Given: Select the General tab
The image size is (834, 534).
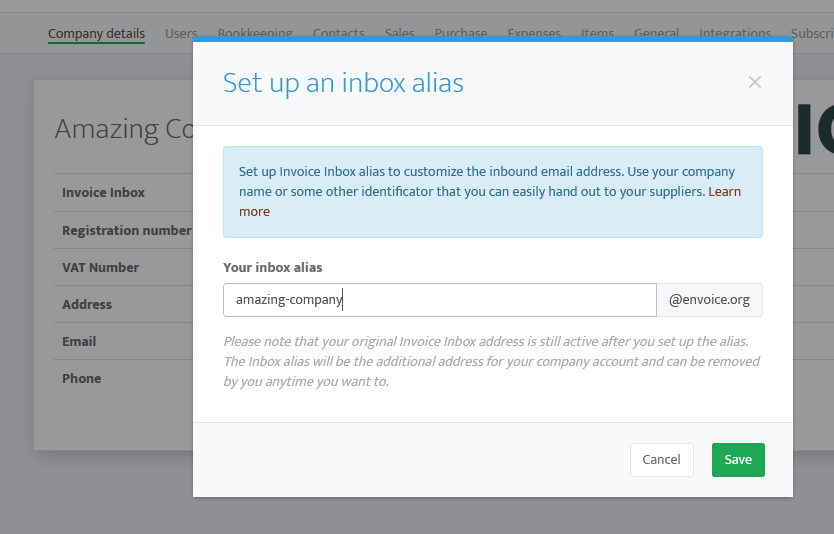Looking at the screenshot, I should pyautogui.click(x=656, y=33).
